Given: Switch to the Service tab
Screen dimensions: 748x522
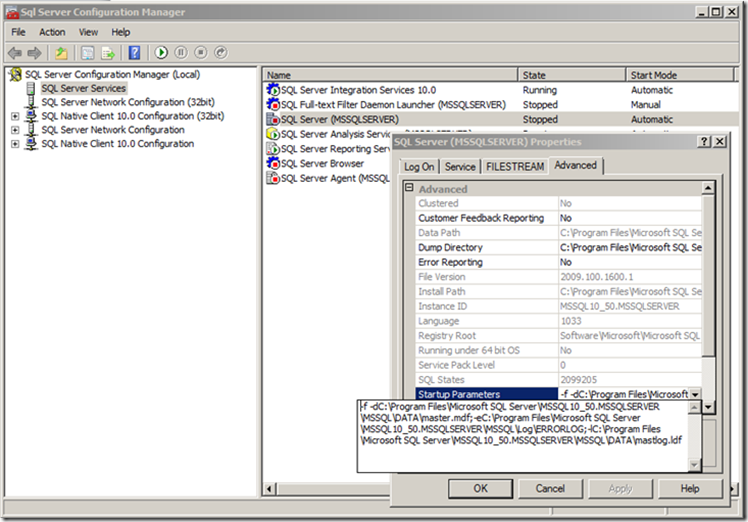Looking at the screenshot, I should pyautogui.click(x=460, y=167).
